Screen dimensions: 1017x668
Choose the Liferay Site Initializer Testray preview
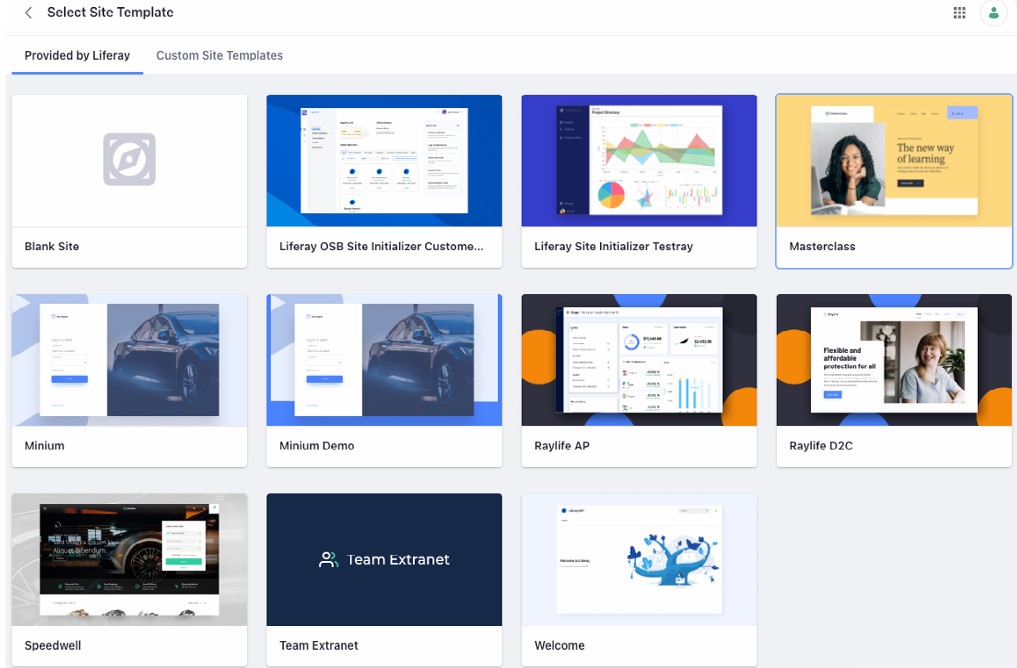tap(639, 161)
